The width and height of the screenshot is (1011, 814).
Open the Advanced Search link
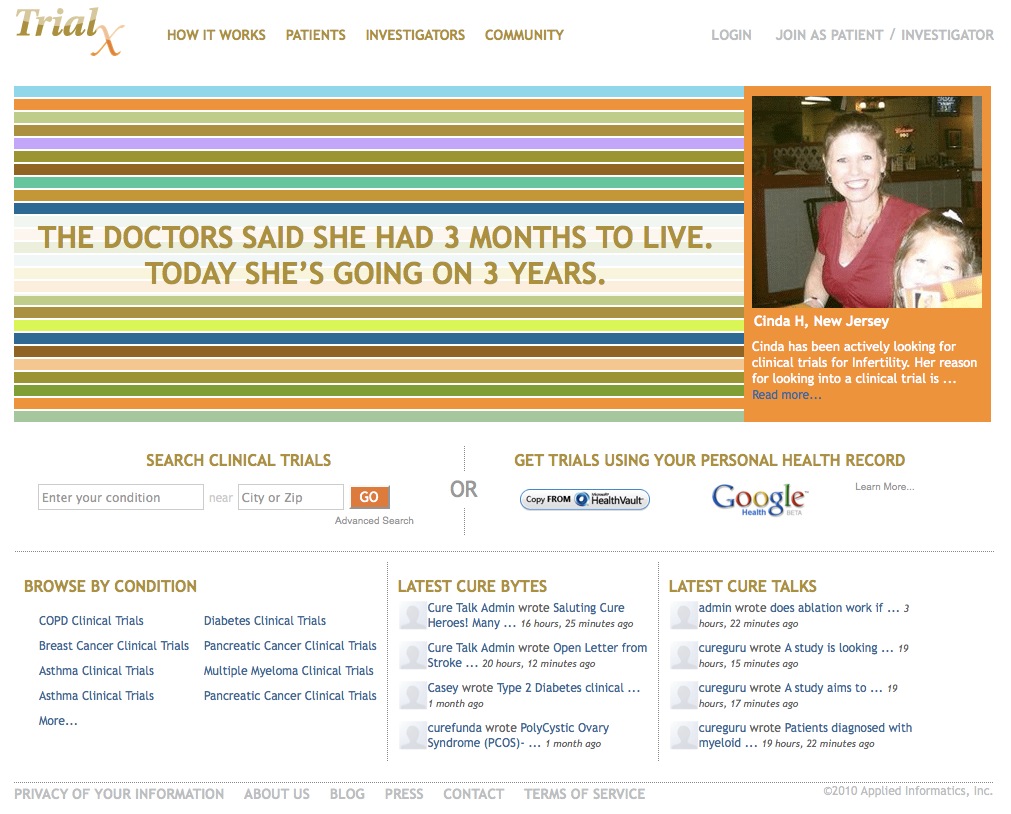coord(374,521)
